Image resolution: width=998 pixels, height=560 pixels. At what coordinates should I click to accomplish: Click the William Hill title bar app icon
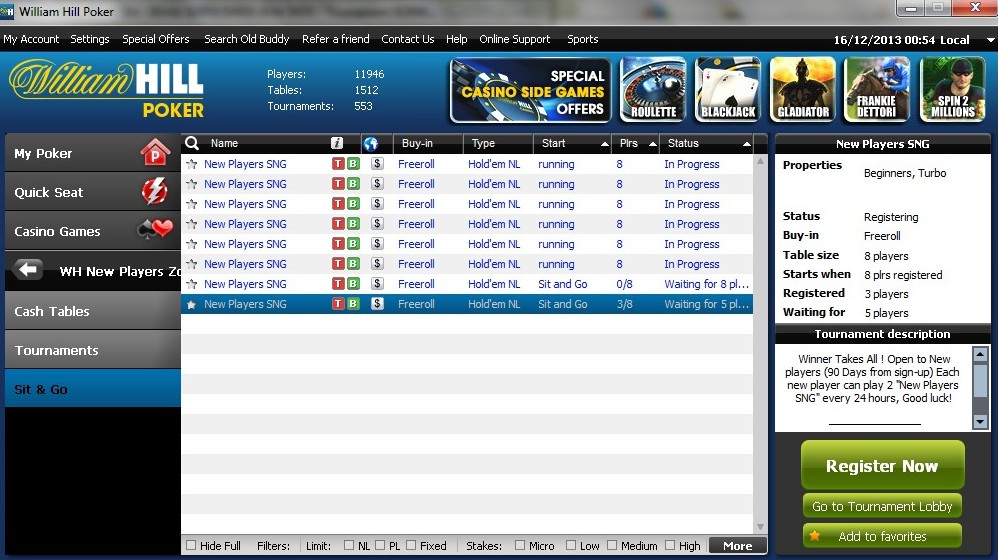(x=7, y=11)
